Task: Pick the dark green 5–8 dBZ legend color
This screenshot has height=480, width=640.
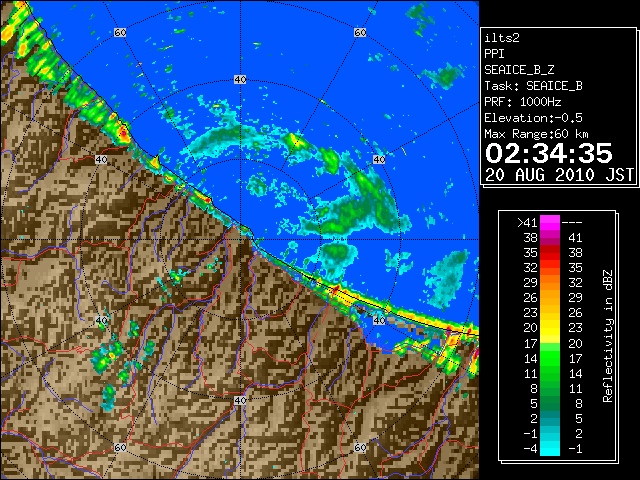Action: 550,403
